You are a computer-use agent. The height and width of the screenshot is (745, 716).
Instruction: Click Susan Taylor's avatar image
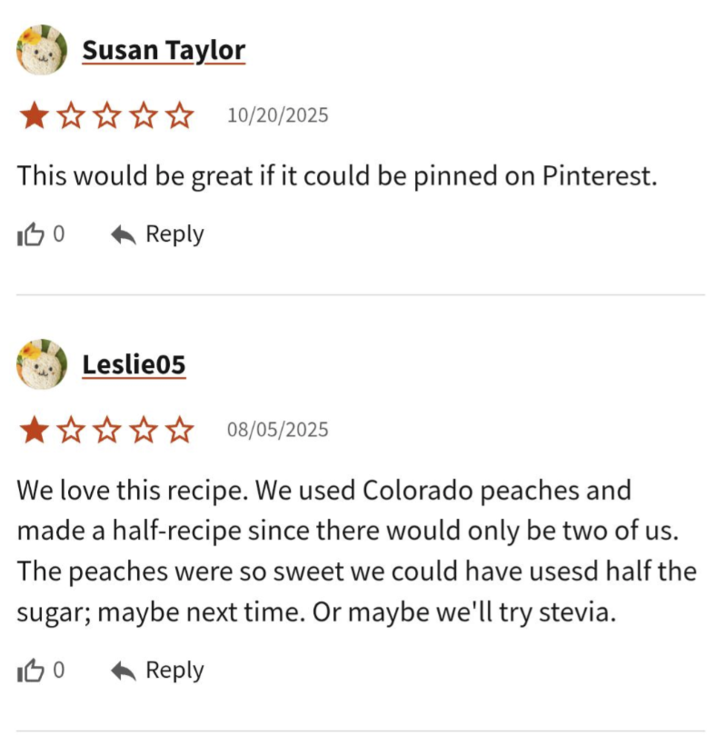click(x=42, y=50)
